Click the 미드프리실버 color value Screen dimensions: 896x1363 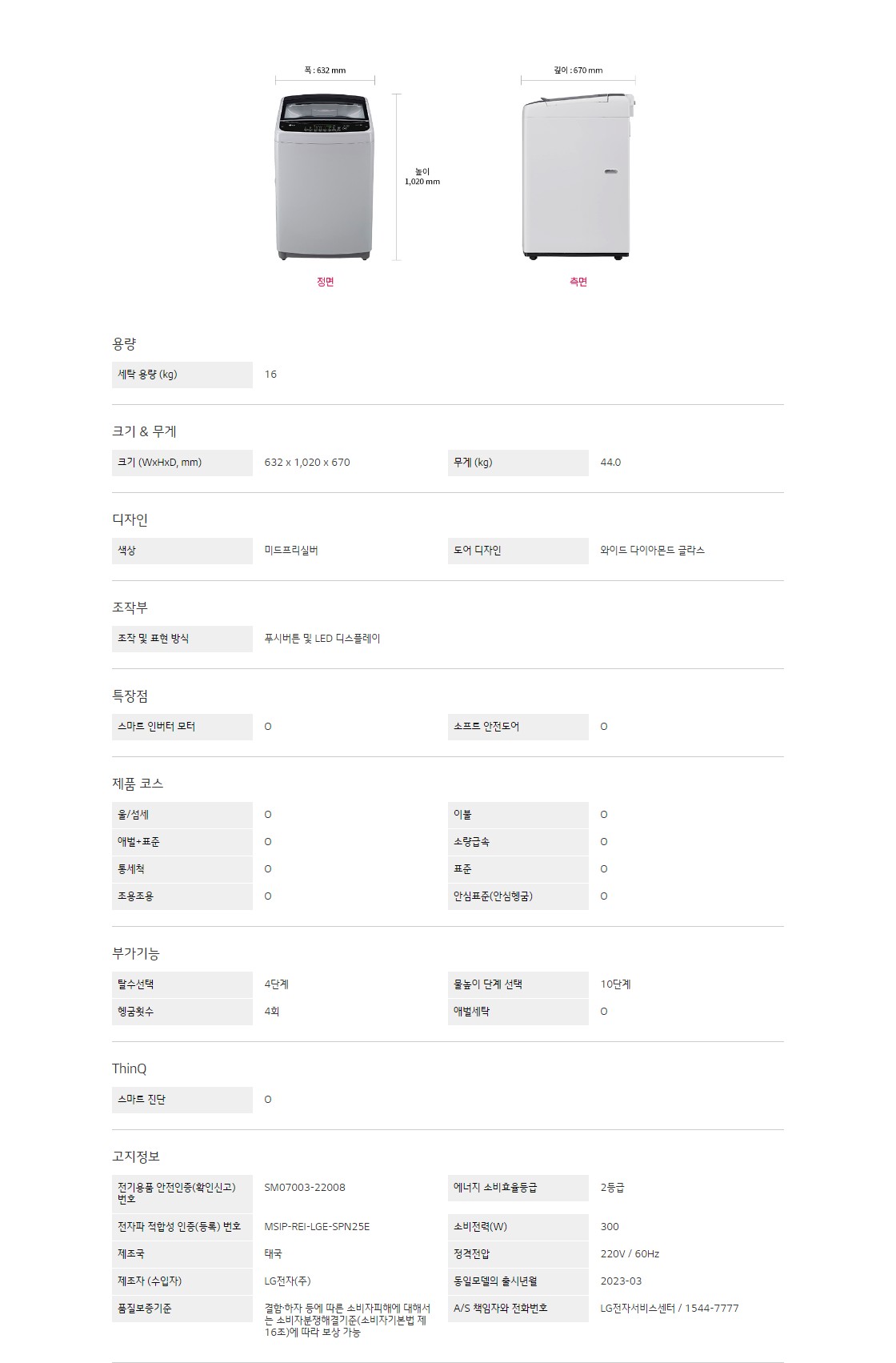coord(291,551)
